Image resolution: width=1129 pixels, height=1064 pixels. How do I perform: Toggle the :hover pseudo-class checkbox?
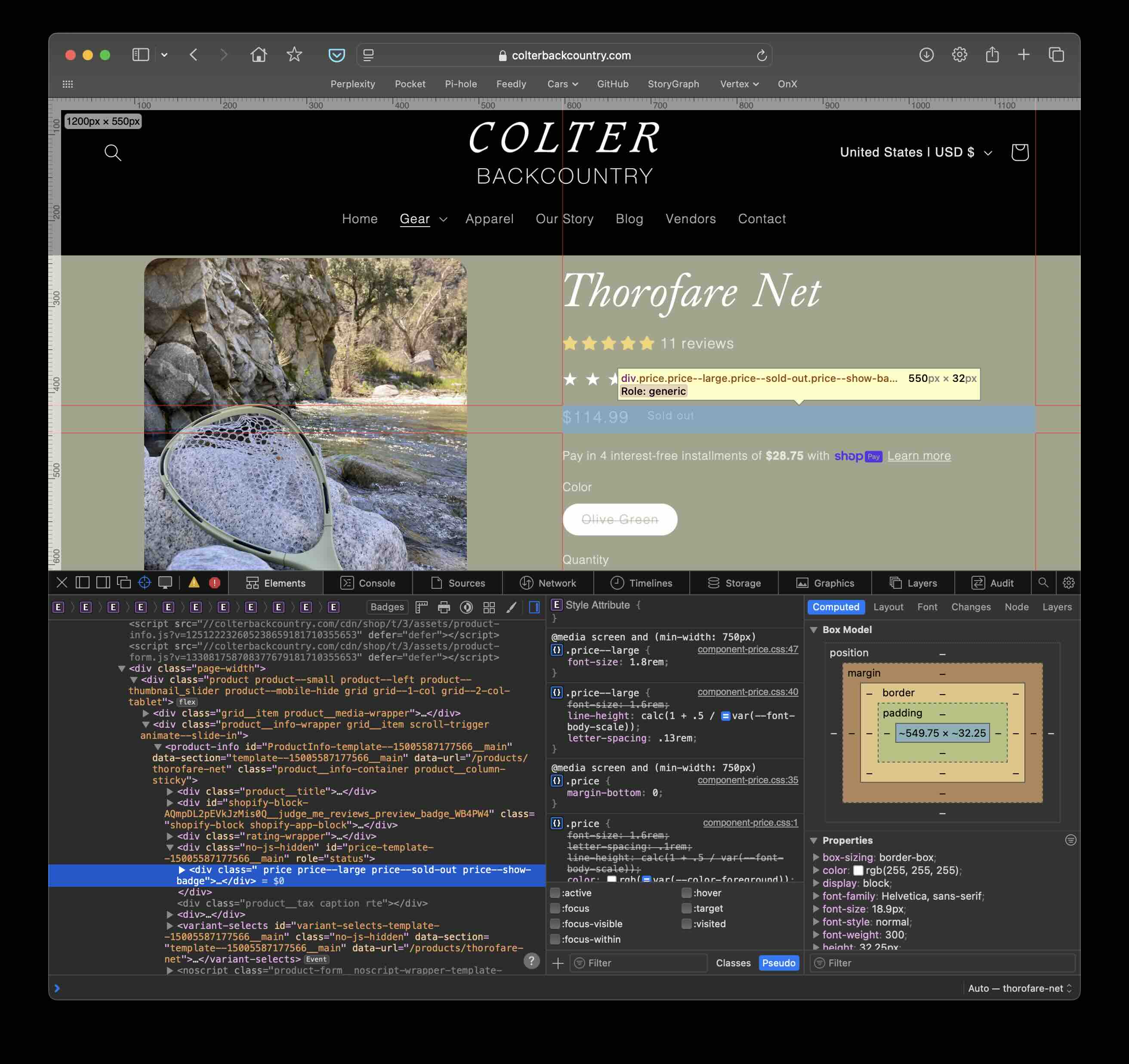point(687,893)
